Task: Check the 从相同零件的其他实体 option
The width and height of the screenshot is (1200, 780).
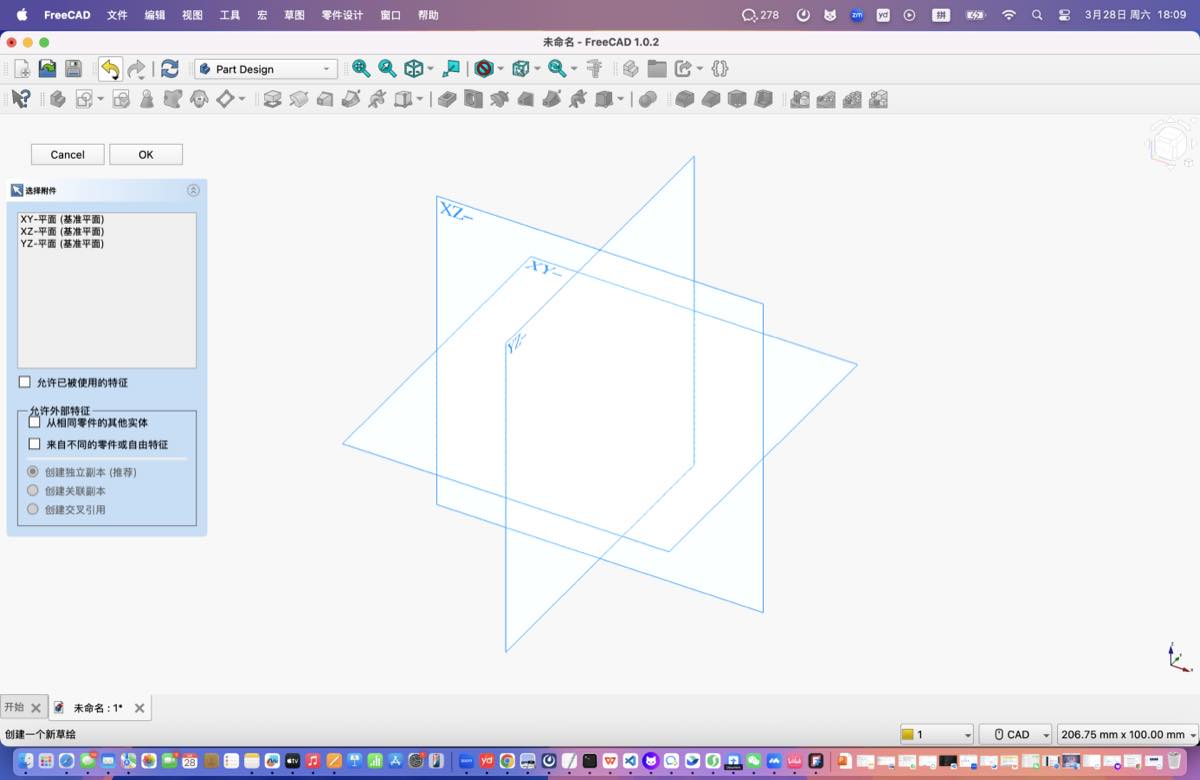Action: pos(35,422)
